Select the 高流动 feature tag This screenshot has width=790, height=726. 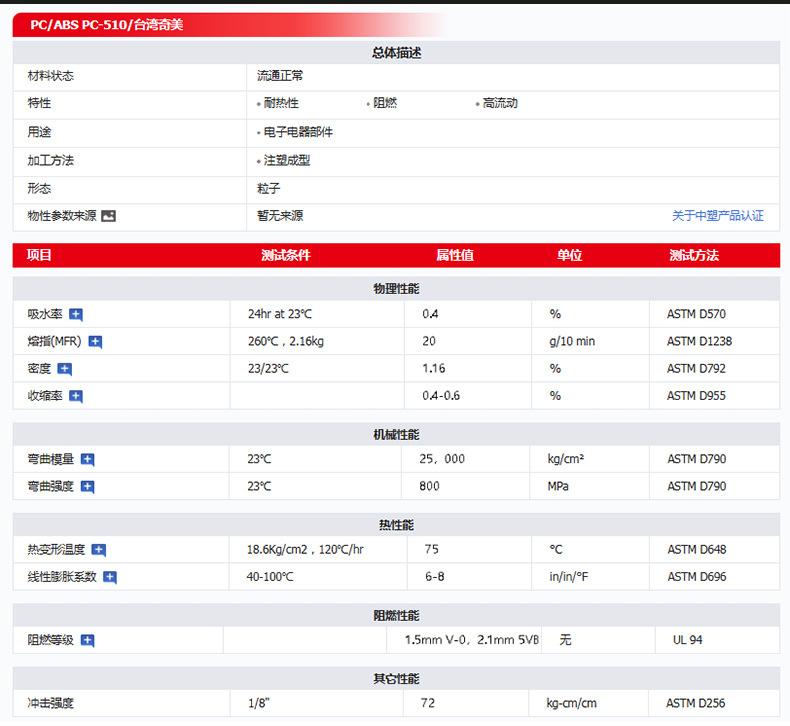click(x=499, y=103)
